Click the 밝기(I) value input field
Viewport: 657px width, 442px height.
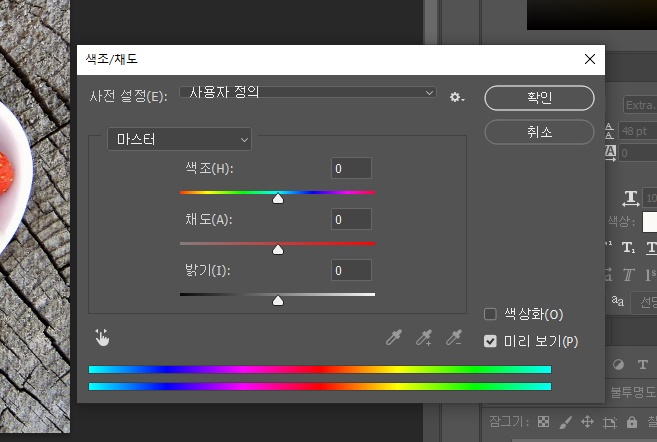tap(351, 270)
